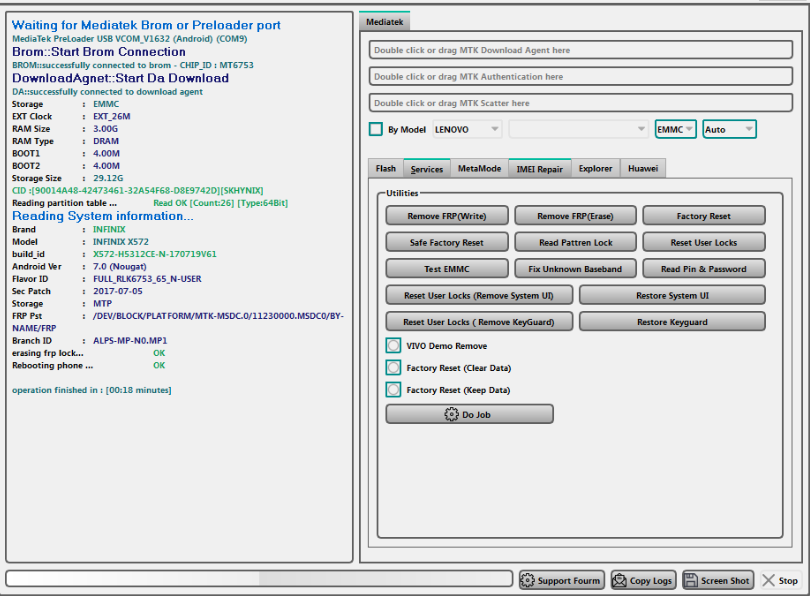Click the Restore Keyguard button
Viewport: 810px width, 596px height.
672,322
